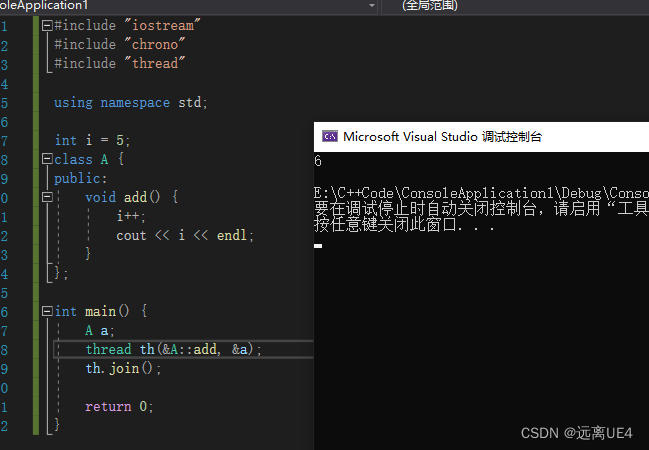Collapse the int main() function
The width and height of the screenshot is (649, 450).
47,311
